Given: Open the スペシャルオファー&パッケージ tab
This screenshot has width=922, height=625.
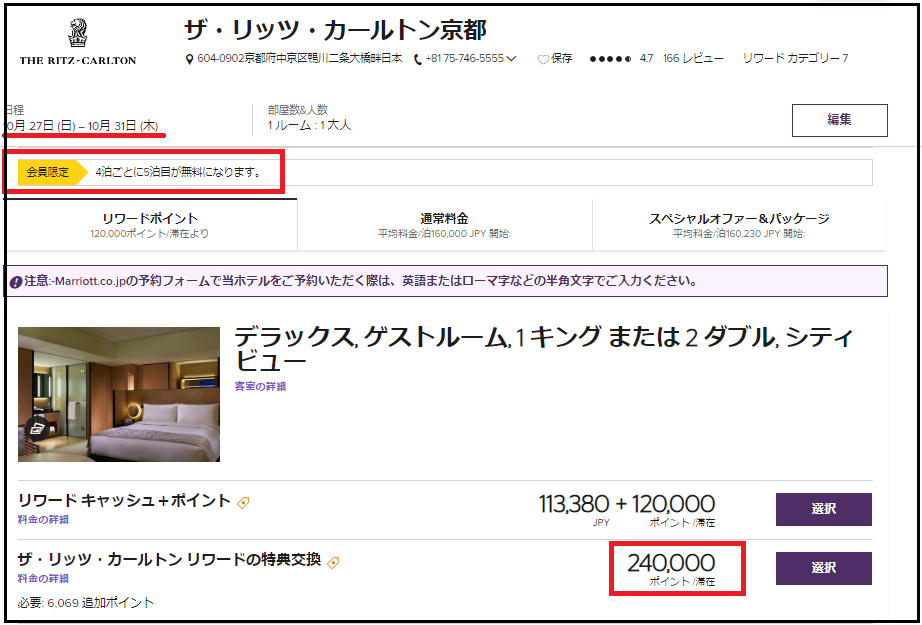Looking at the screenshot, I should coord(739,225).
